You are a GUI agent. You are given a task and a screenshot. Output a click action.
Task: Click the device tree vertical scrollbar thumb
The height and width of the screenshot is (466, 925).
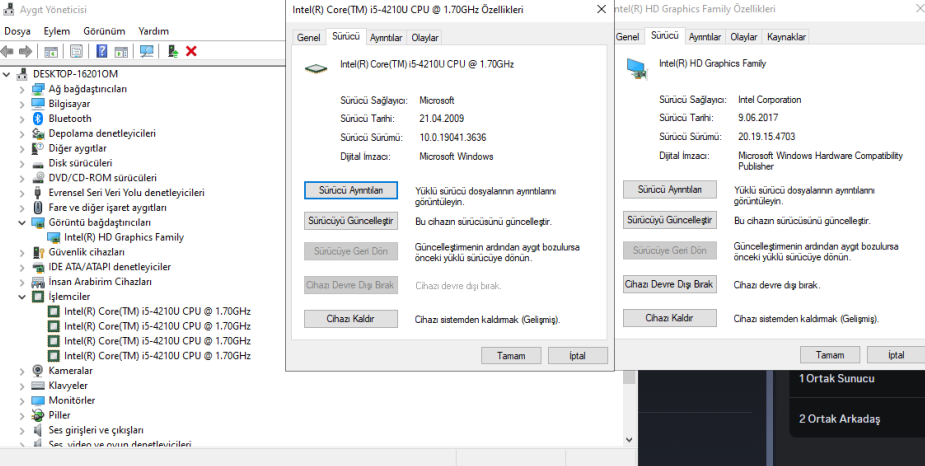(629, 378)
